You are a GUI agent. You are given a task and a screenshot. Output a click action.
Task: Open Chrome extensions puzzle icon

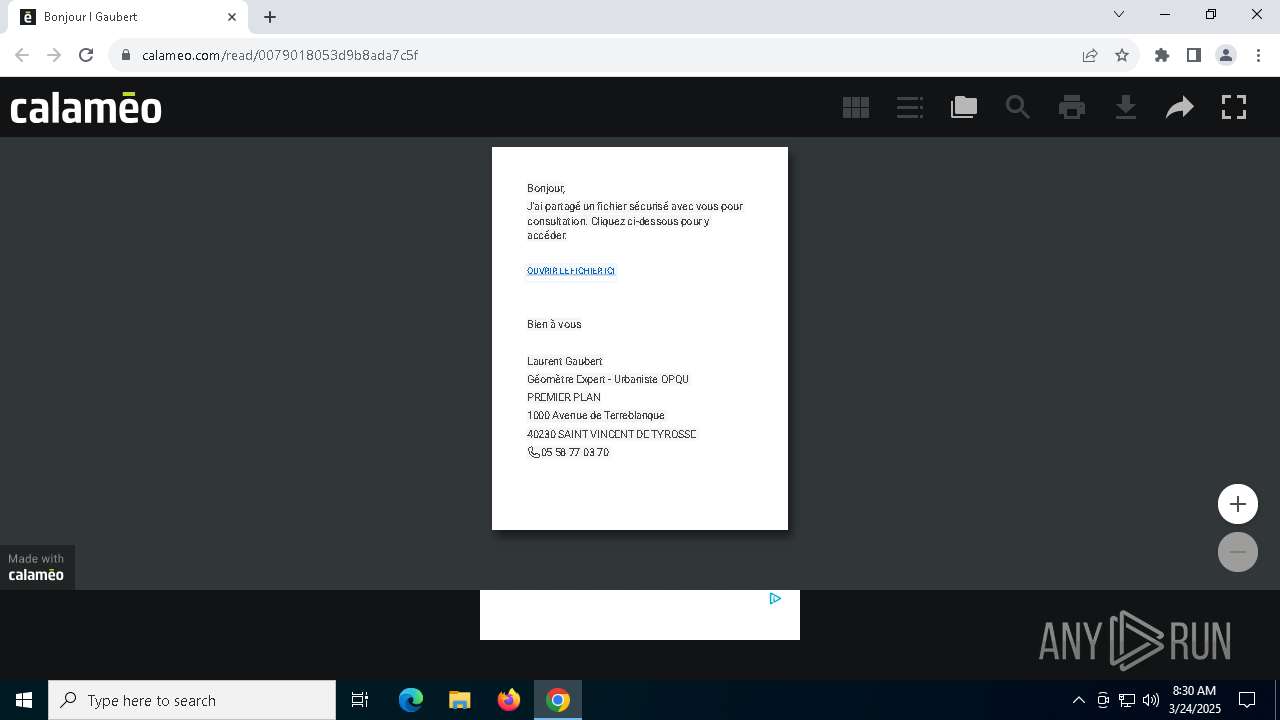pos(1162,55)
